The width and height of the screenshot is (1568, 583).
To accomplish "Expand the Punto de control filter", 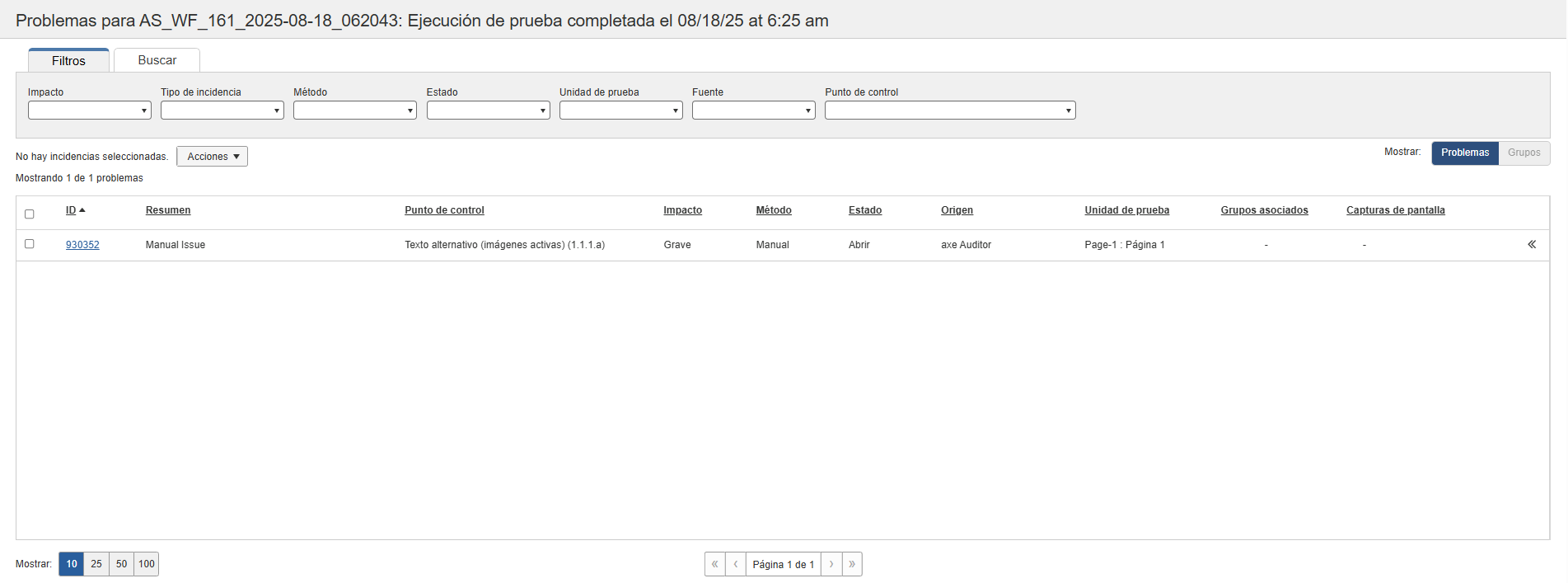I will pos(949,110).
